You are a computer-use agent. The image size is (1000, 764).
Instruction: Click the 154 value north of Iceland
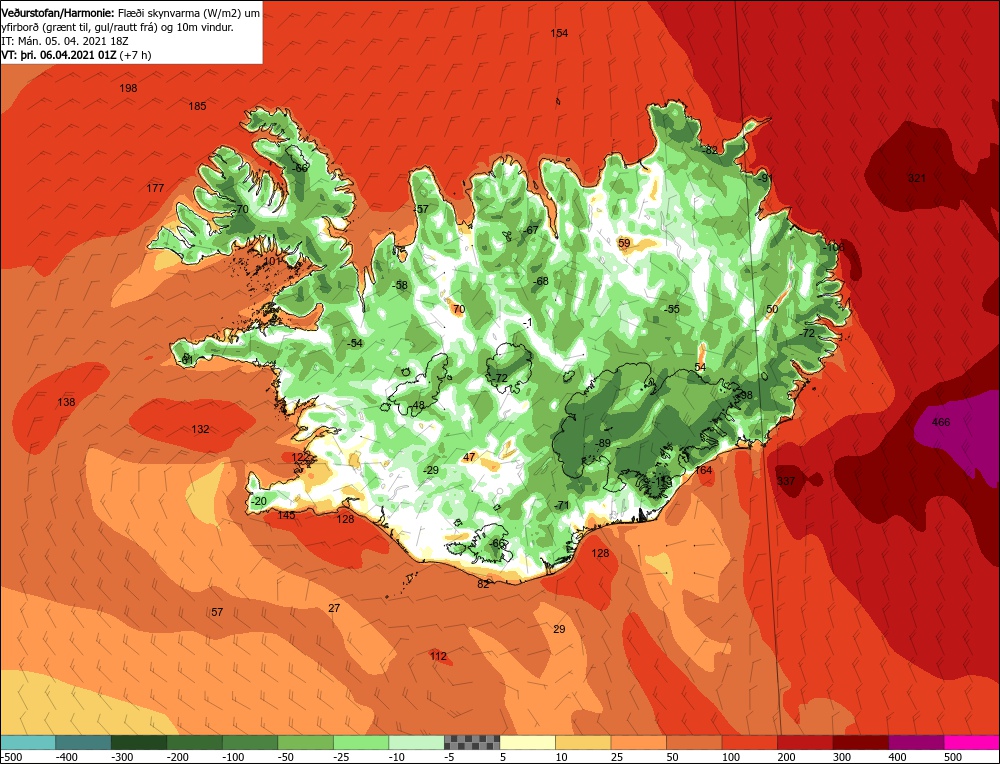[x=559, y=33]
